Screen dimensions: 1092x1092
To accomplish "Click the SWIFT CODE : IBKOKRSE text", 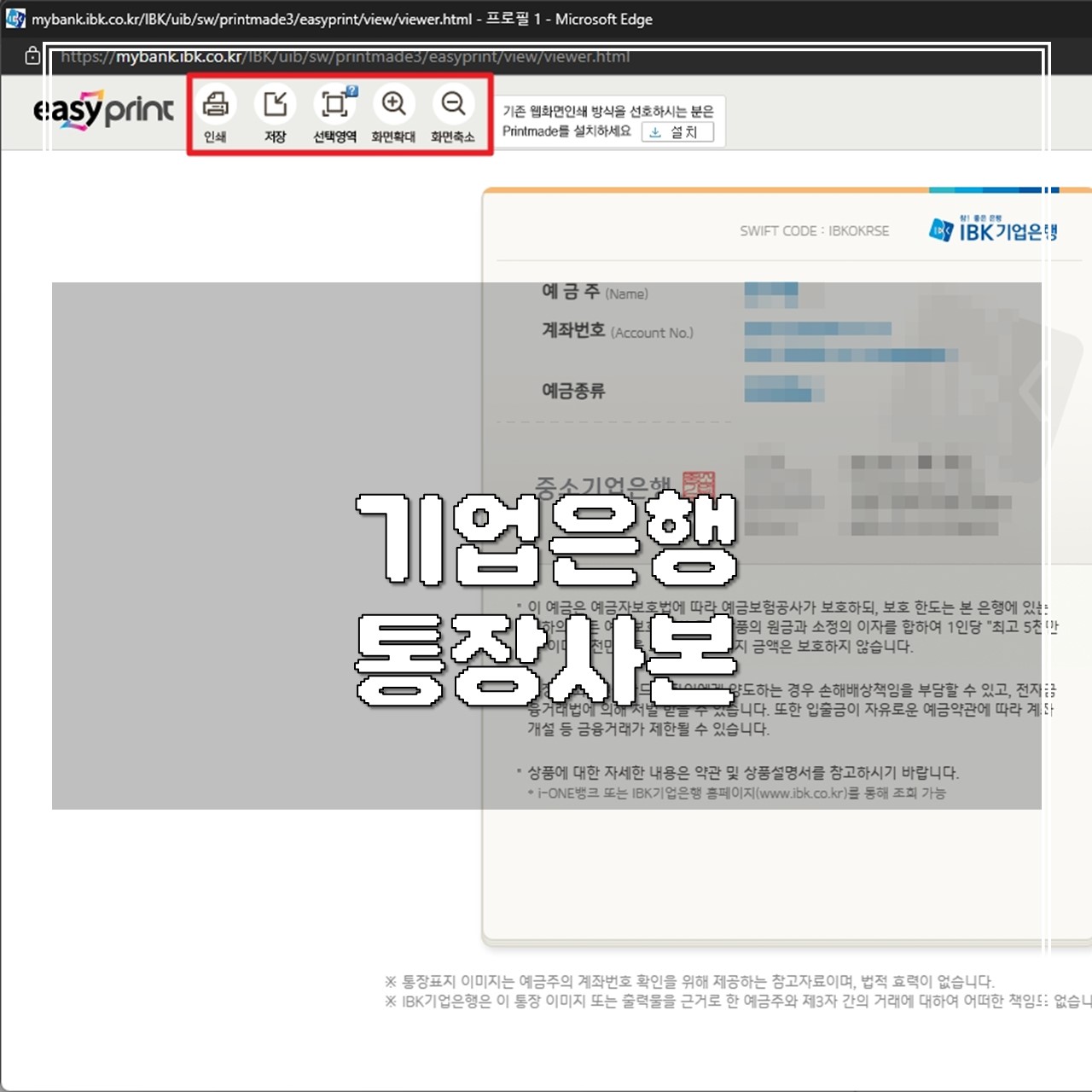I will (814, 231).
